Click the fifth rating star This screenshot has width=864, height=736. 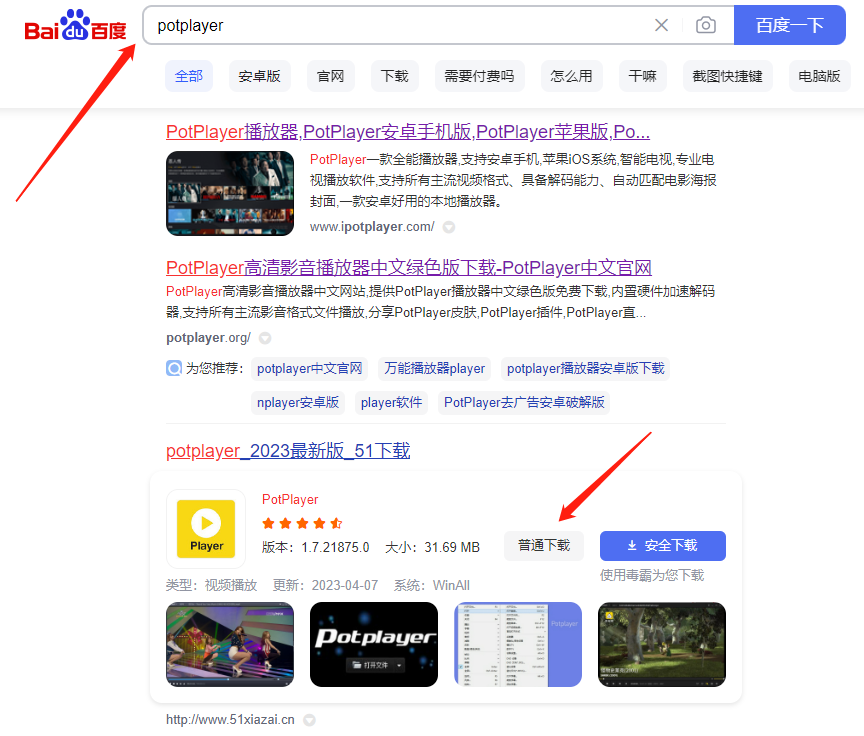pyautogui.click(x=335, y=522)
